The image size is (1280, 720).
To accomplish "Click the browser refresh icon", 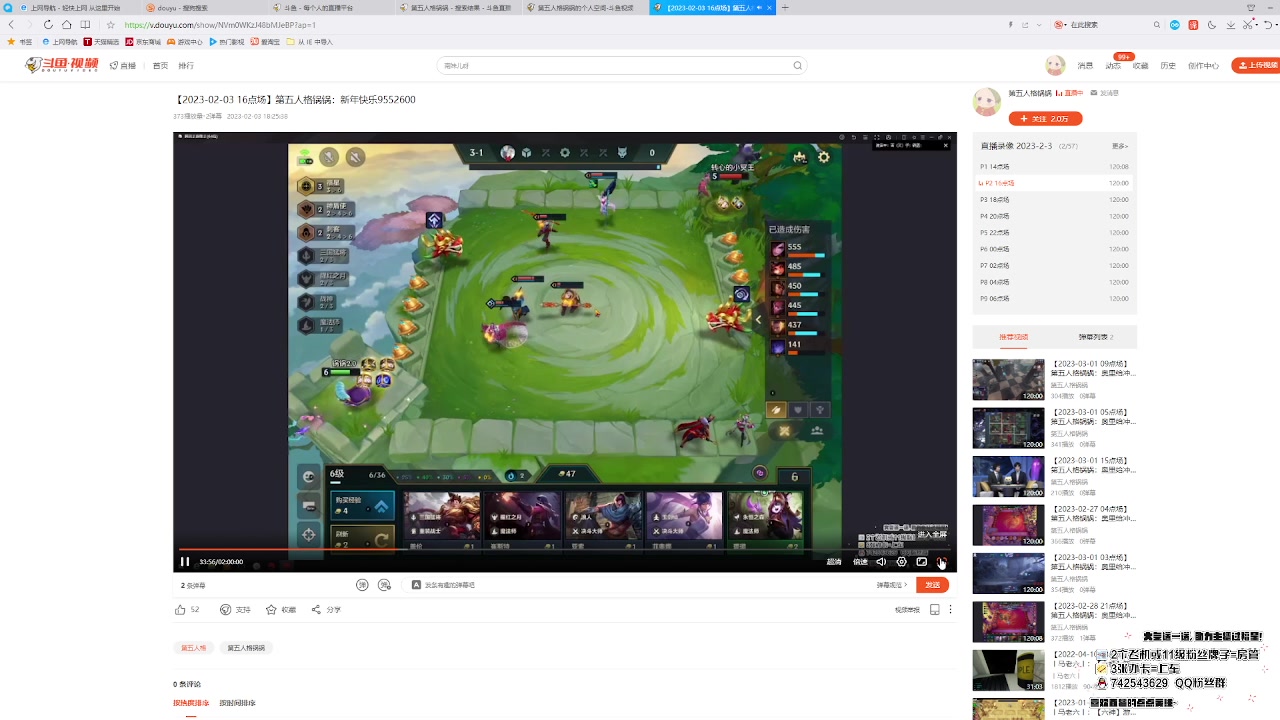I will coord(48,25).
